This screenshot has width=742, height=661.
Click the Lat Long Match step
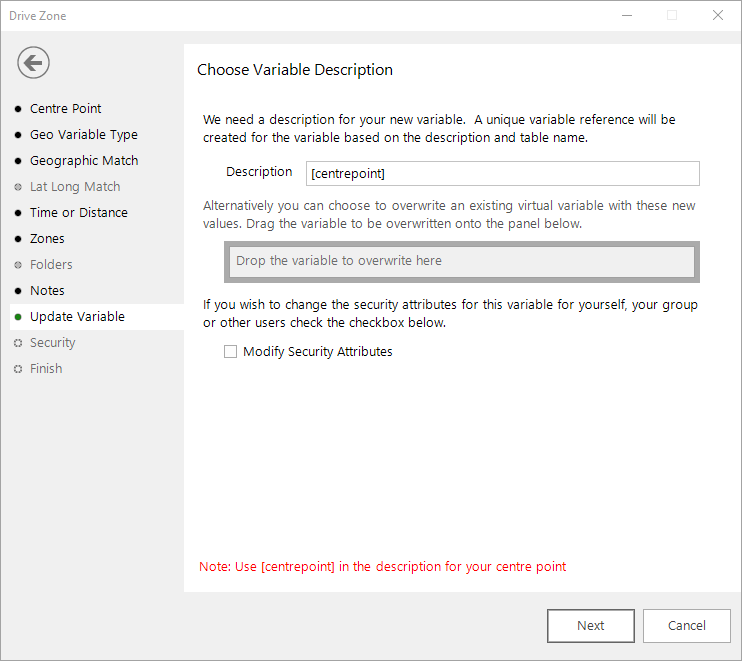(75, 187)
